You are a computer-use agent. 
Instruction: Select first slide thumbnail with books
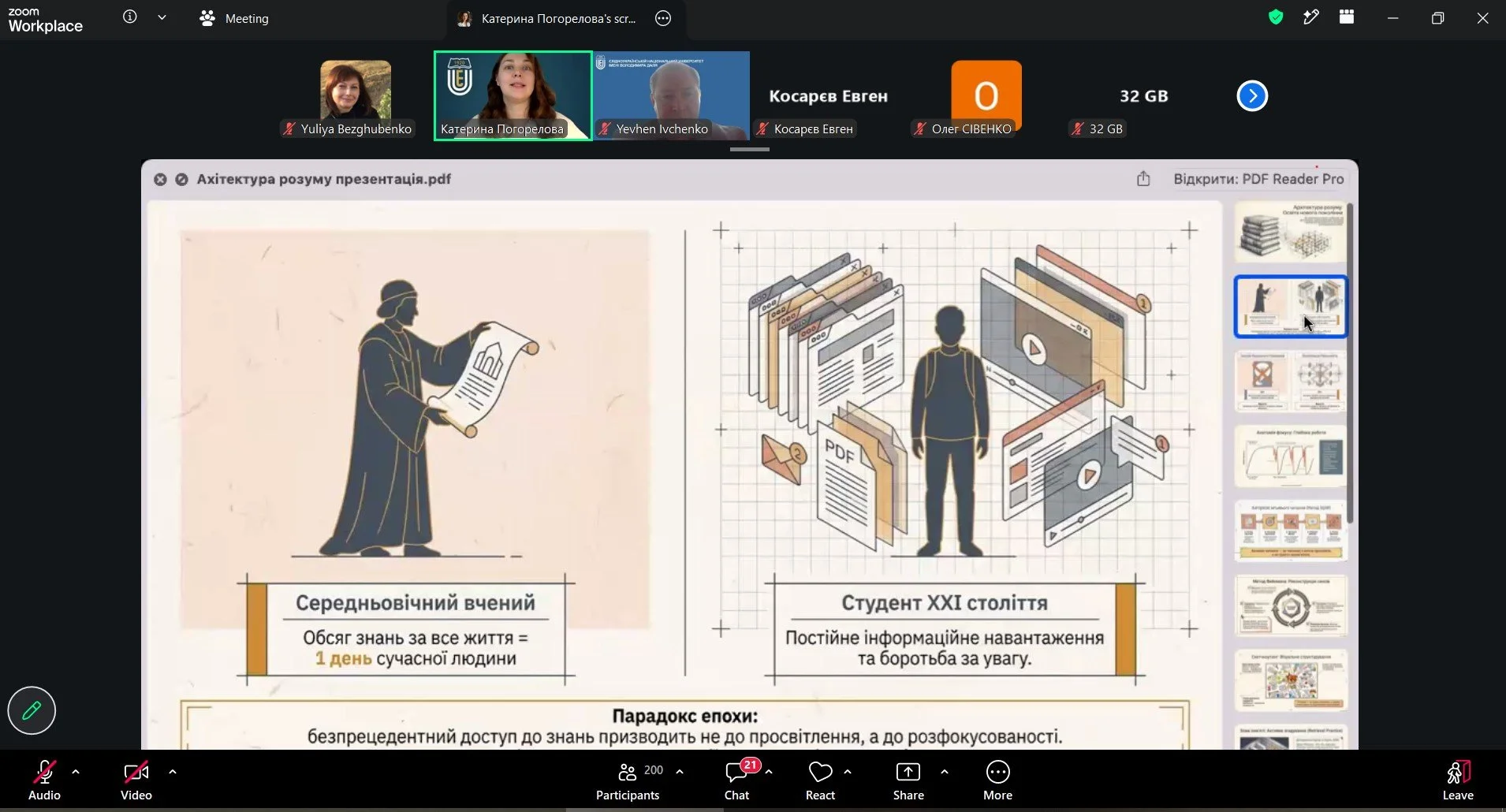pyautogui.click(x=1290, y=233)
